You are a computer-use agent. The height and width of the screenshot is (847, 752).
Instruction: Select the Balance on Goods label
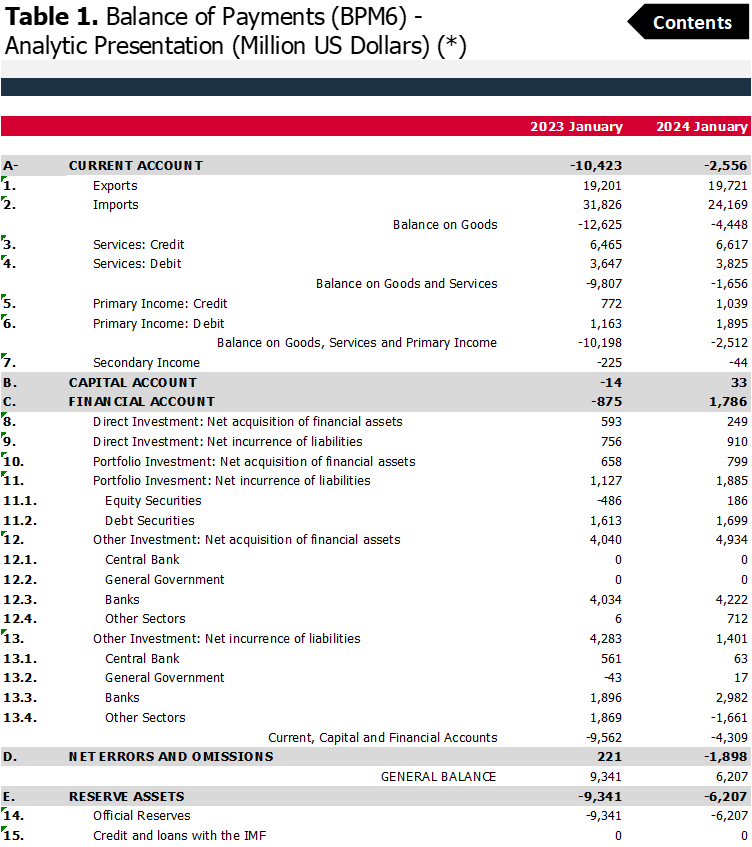[x=444, y=225]
